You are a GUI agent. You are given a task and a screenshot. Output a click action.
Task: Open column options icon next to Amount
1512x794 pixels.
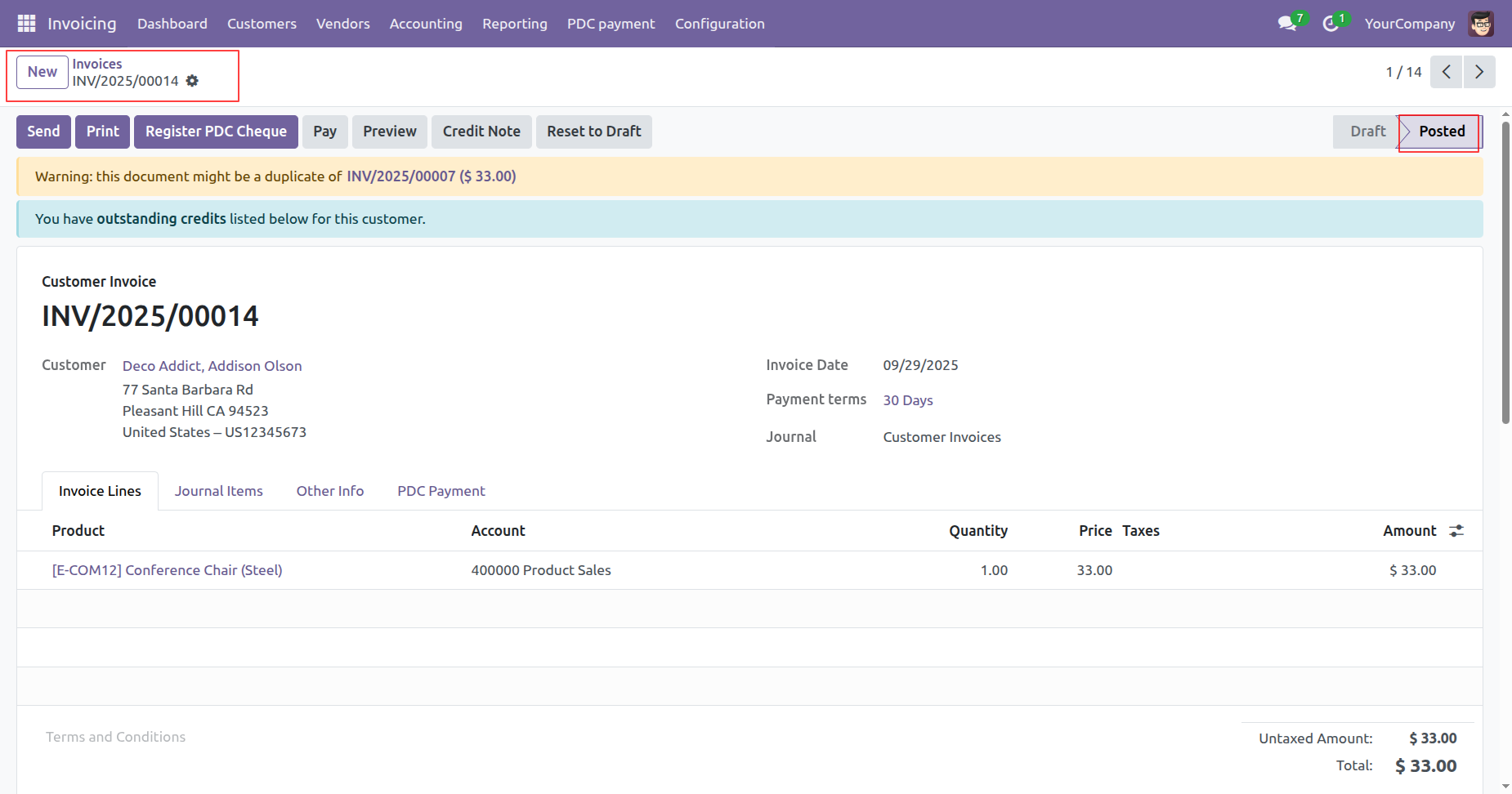coord(1456,531)
